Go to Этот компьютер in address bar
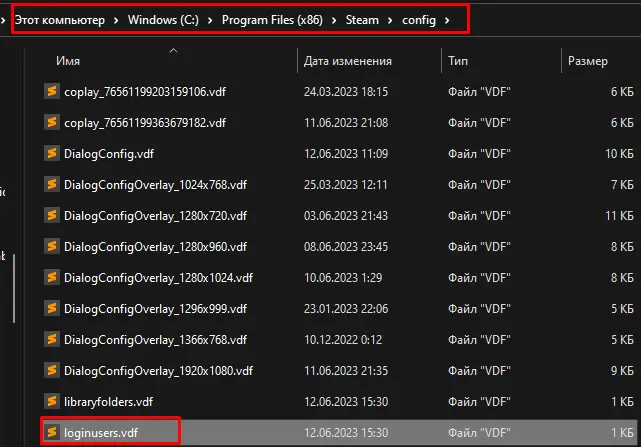 point(60,20)
